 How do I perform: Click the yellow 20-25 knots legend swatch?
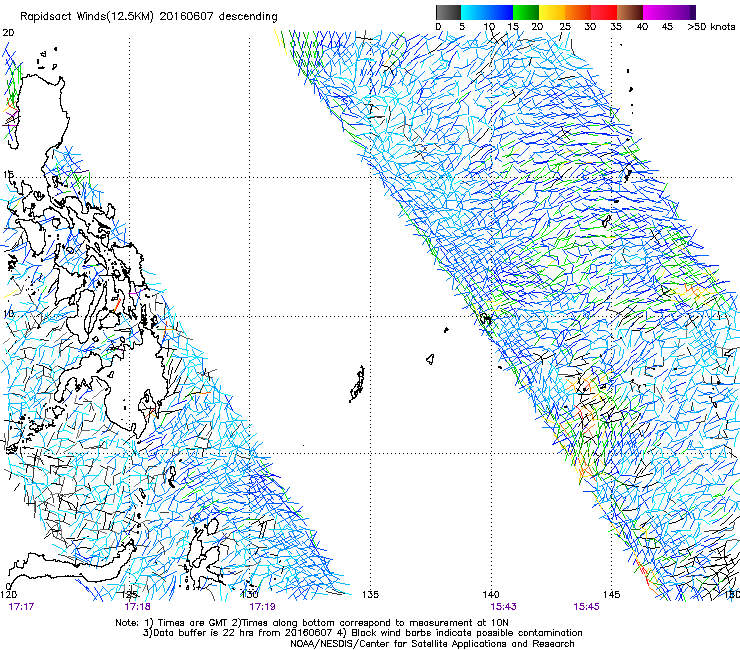coord(552,12)
